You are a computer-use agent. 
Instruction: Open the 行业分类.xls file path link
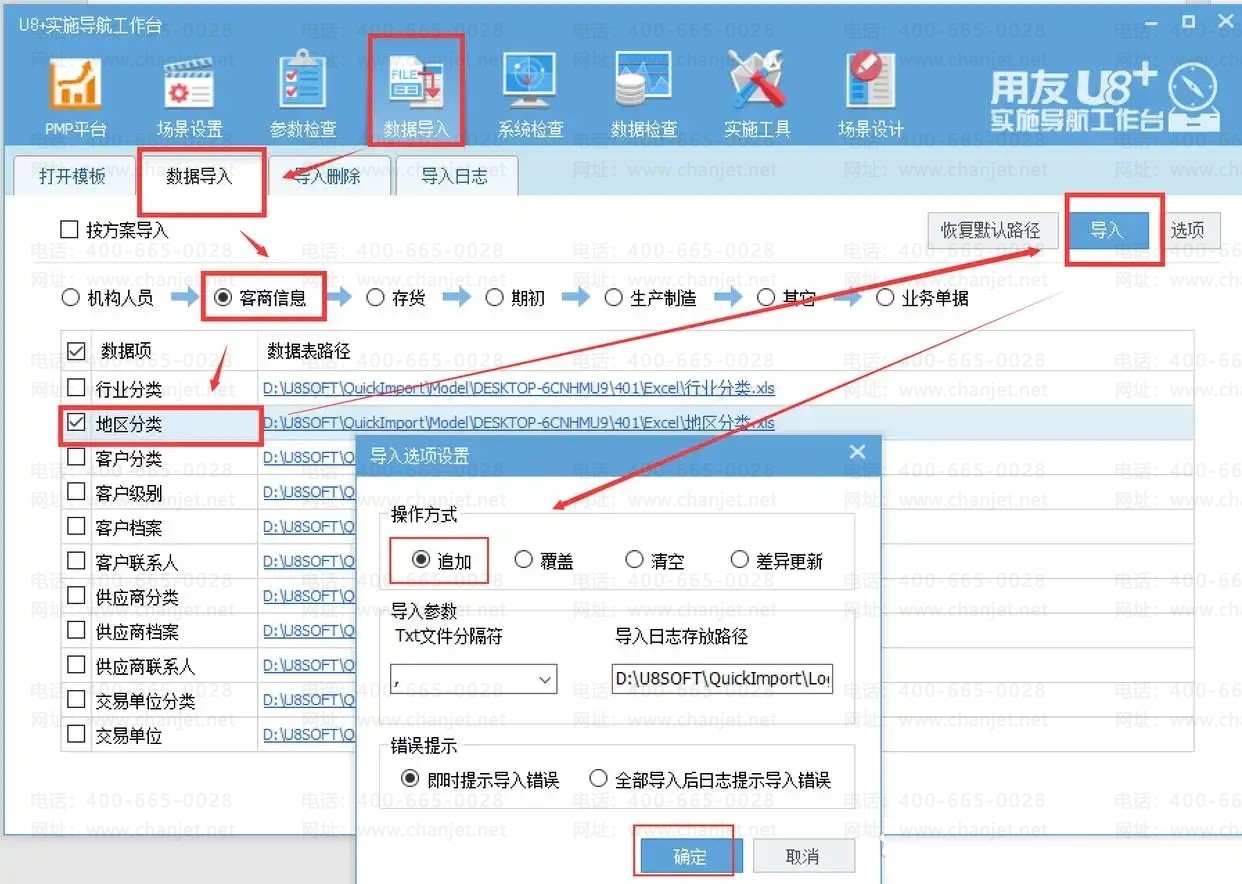point(518,388)
